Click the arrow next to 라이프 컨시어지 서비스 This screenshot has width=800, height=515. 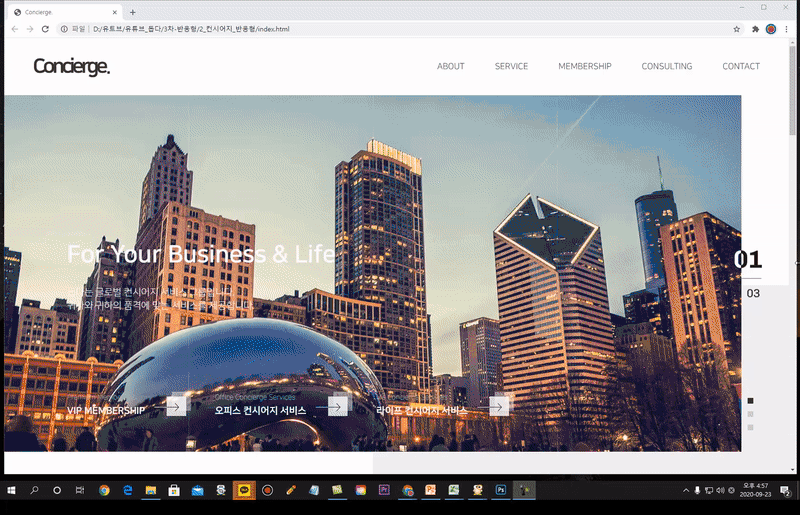pos(498,407)
